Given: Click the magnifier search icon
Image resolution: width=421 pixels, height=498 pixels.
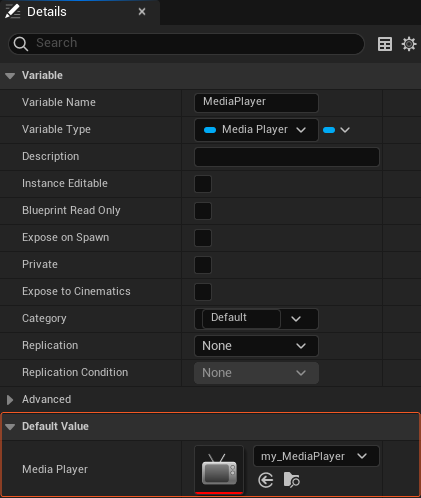Looking at the screenshot, I should (x=21, y=44).
